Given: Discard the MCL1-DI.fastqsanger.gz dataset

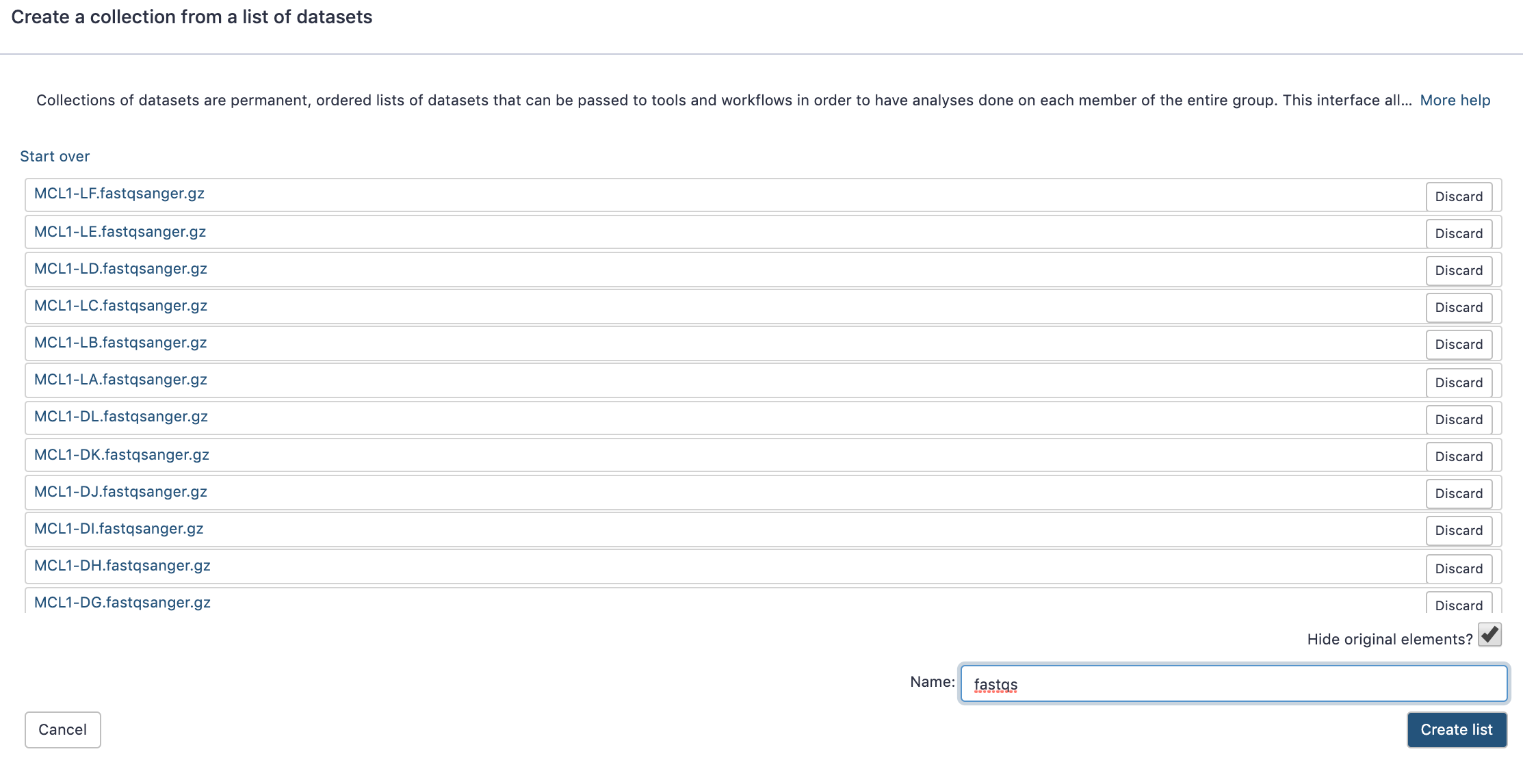Looking at the screenshot, I should click(x=1459, y=531).
